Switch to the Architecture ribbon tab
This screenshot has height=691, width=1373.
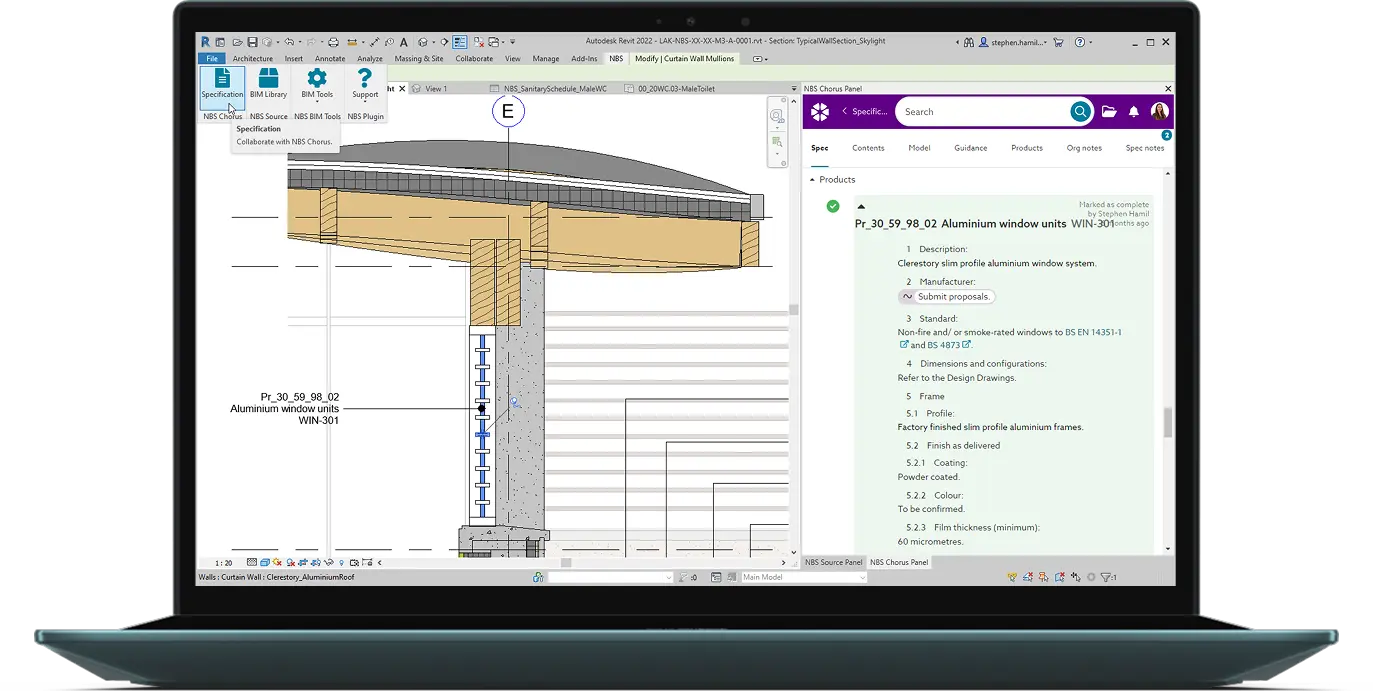(252, 58)
